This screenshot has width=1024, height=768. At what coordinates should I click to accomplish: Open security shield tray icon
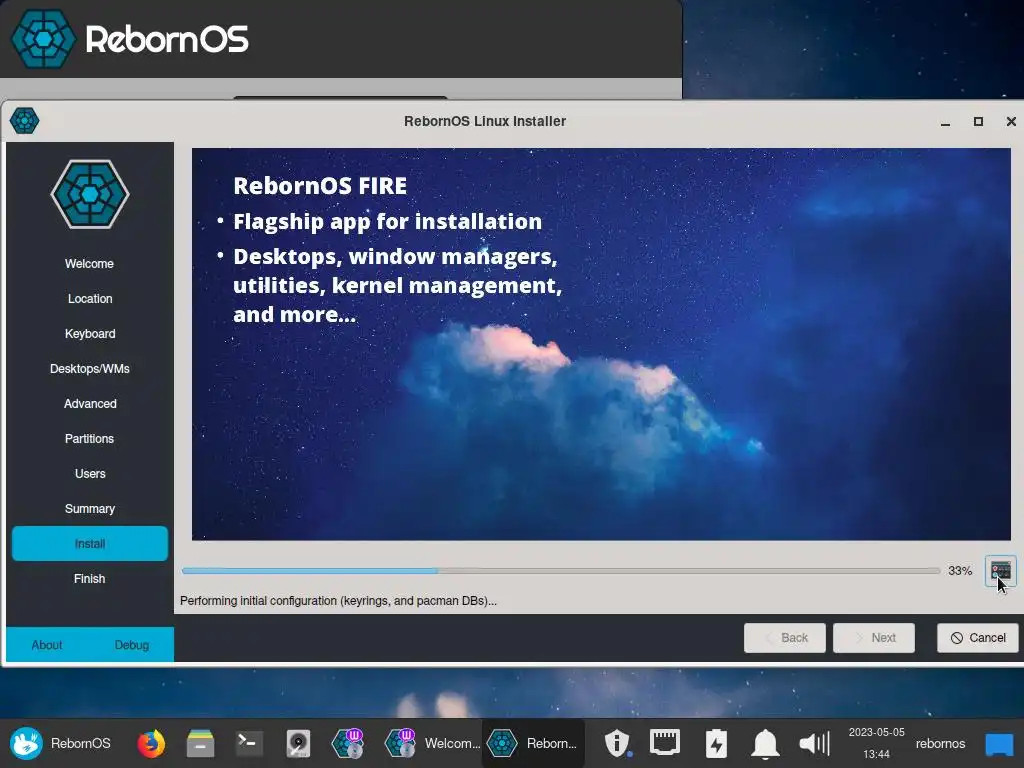click(x=616, y=743)
